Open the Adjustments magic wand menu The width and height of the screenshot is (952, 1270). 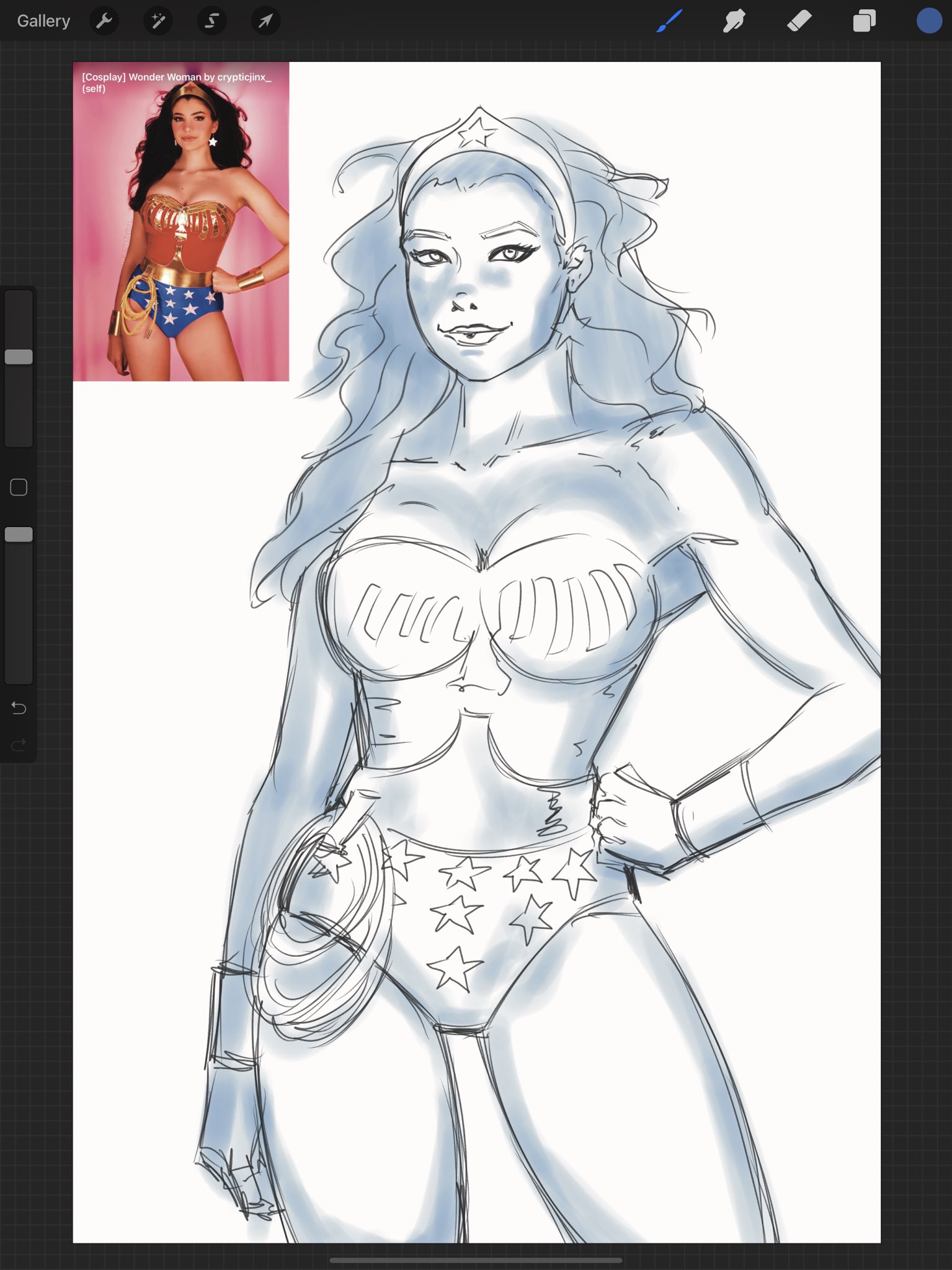158,21
